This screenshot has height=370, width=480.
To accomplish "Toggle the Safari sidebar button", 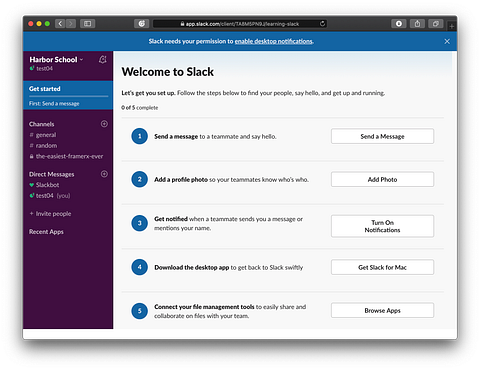I will (87, 24).
